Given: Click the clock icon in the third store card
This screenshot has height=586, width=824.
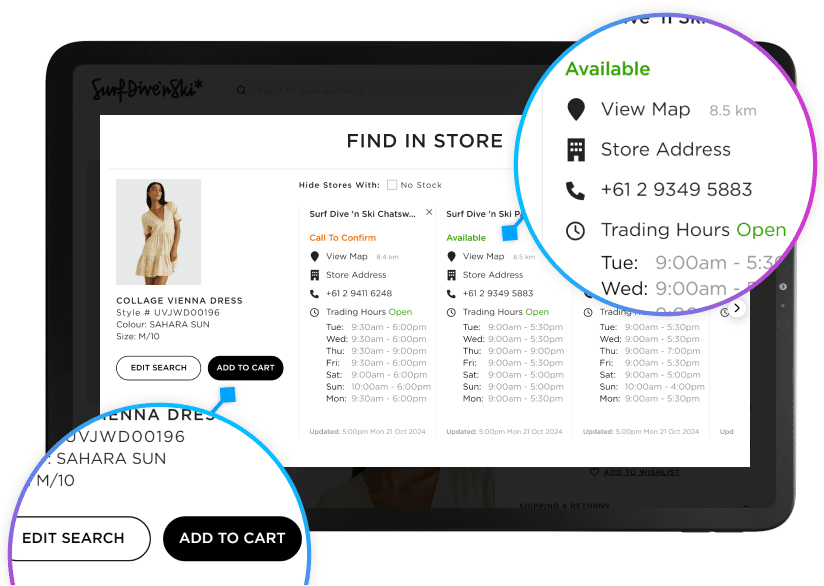Looking at the screenshot, I should pos(588,312).
